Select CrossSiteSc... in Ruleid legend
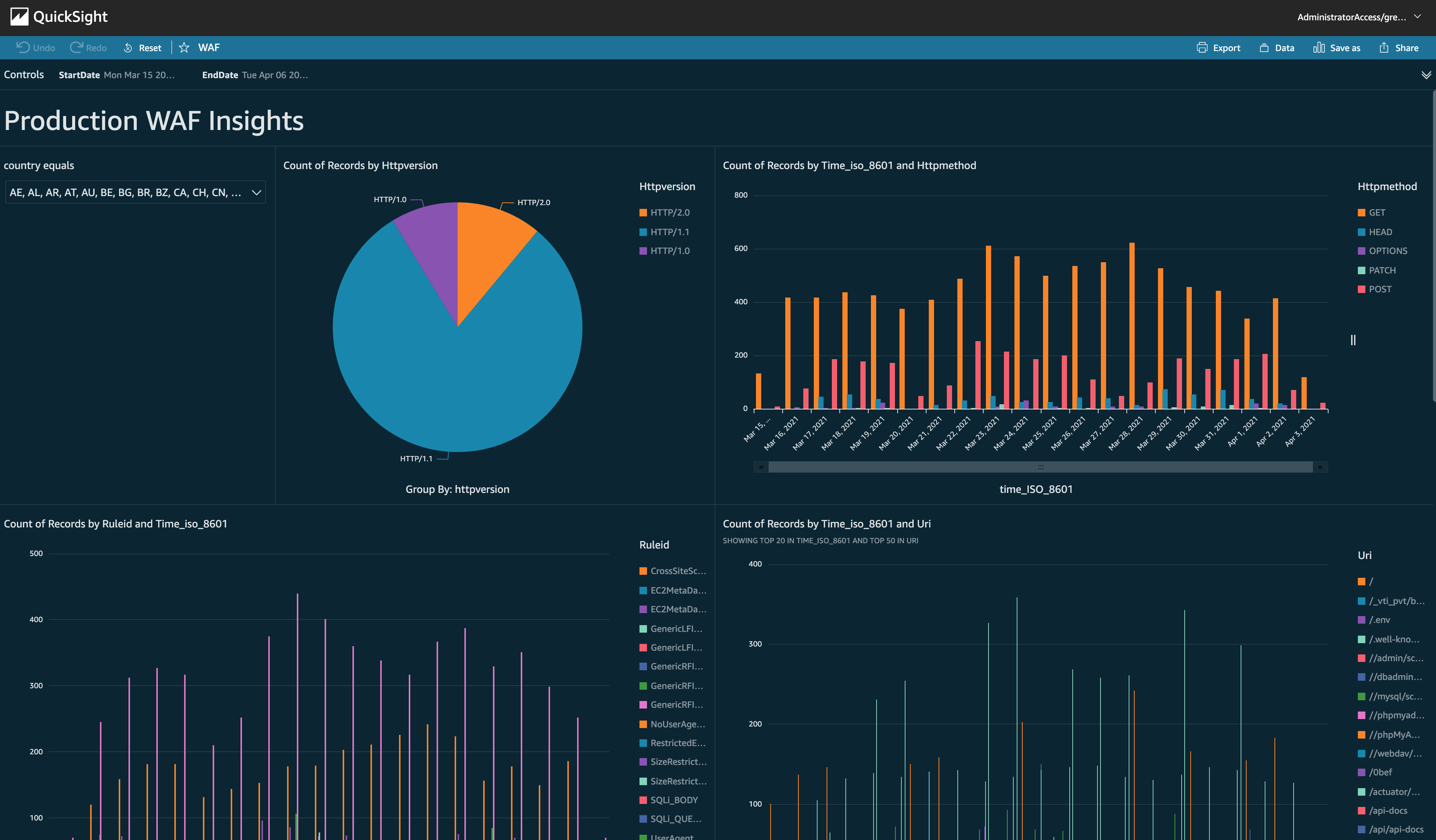The height and width of the screenshot is (840, 1436). pos(673,571)
